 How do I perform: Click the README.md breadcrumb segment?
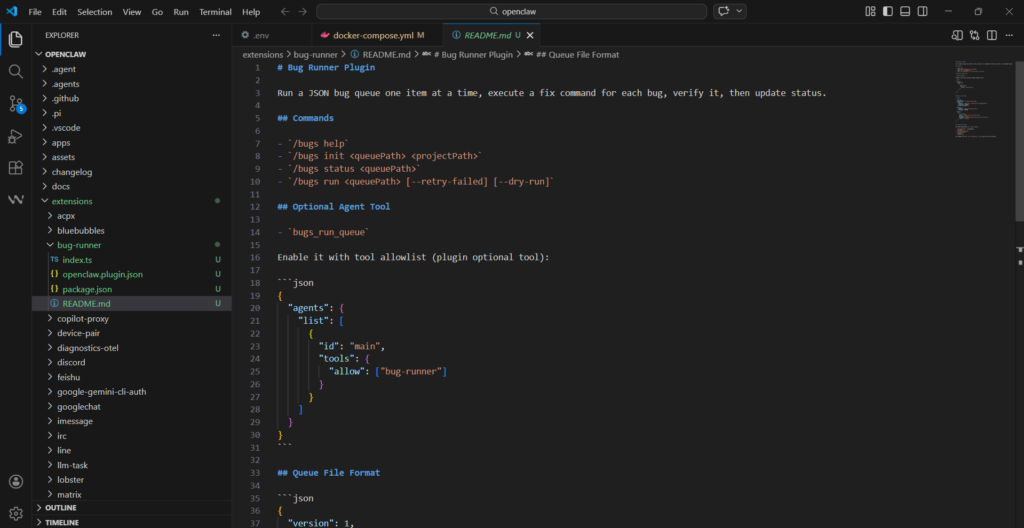(380, 55)
